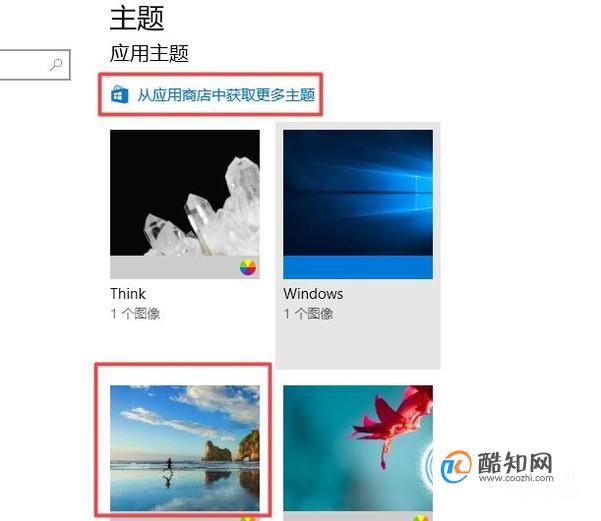Viewport: 601px width, 521px height.
Task: Focus the settings search box
Action: click(34, 65)
